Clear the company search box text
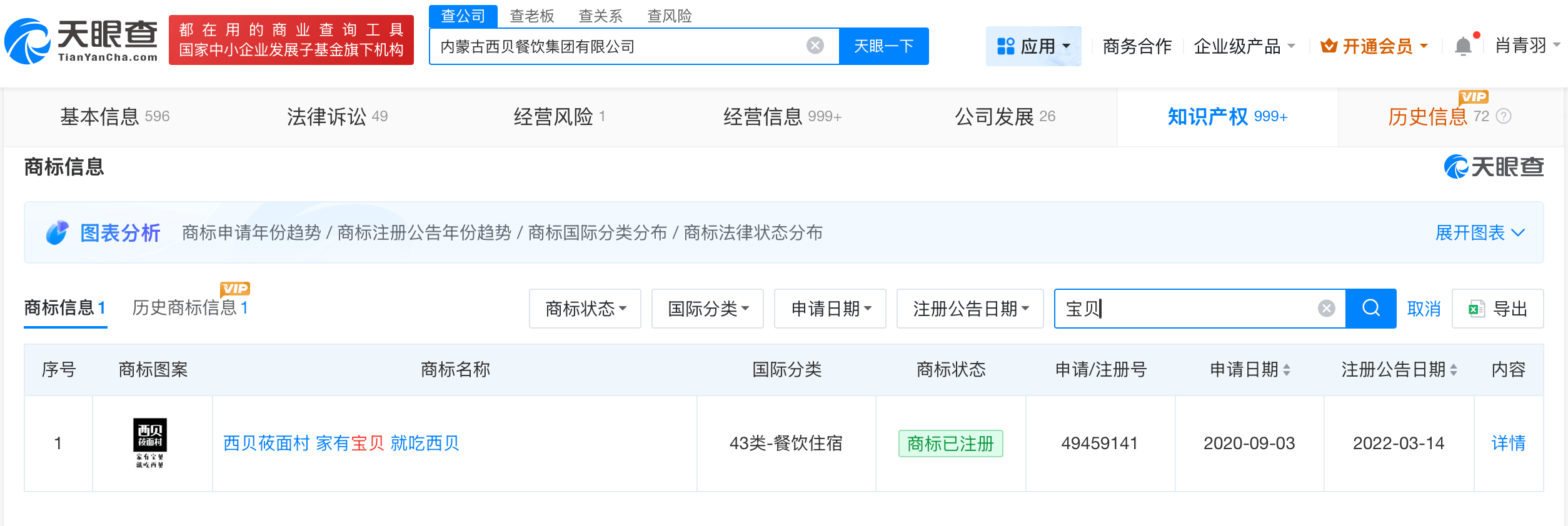Screen dimensions: 1568x526 pos(815,46)
